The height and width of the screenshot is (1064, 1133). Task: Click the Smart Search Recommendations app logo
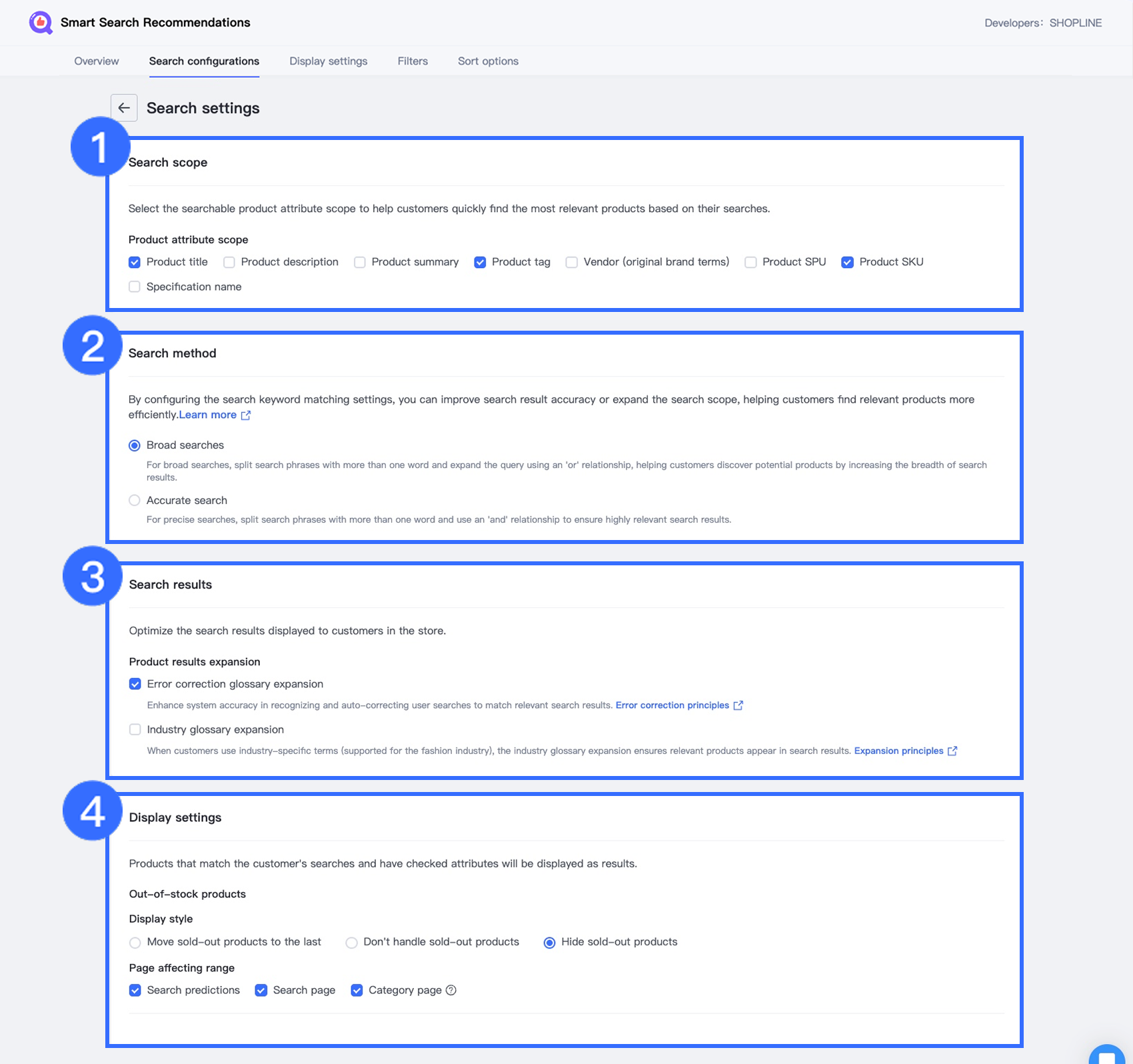[x=41, y=23]
